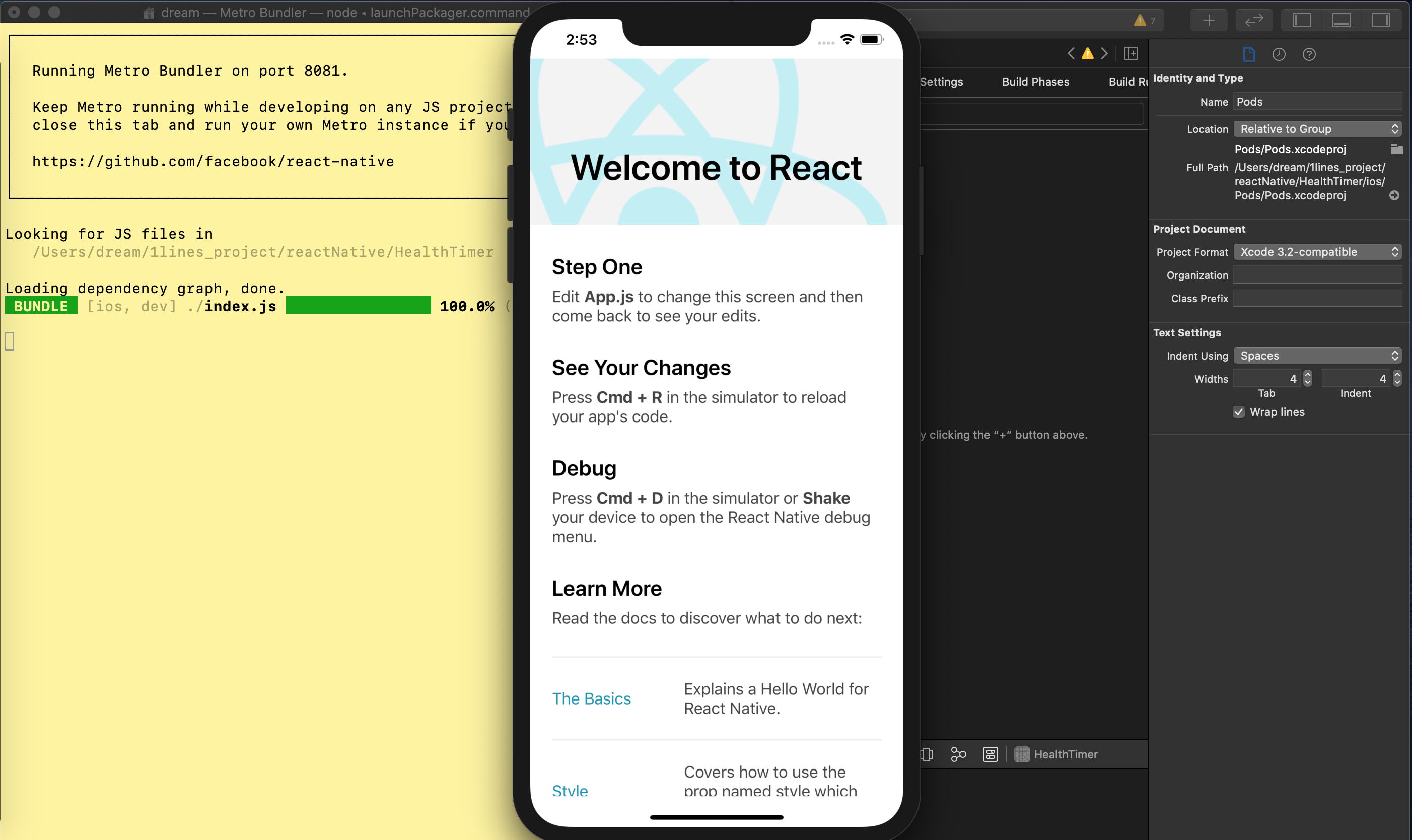
Task: Select the File inspector icon
Action: [1248, 54]
